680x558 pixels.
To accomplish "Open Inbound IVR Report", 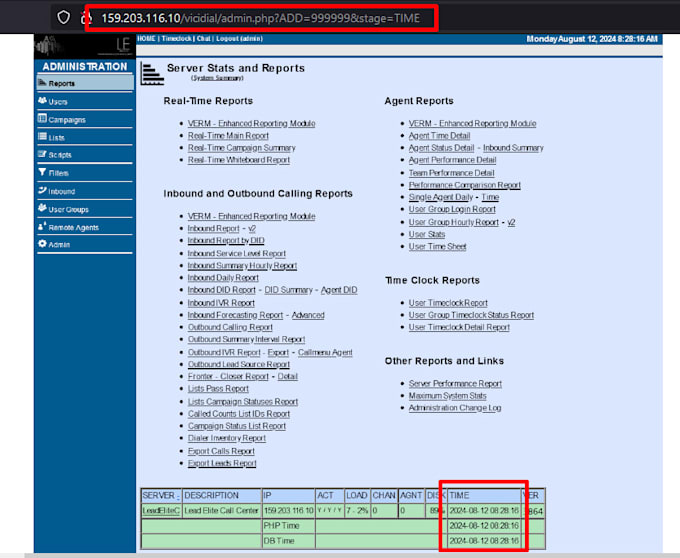I will (221, 303).
